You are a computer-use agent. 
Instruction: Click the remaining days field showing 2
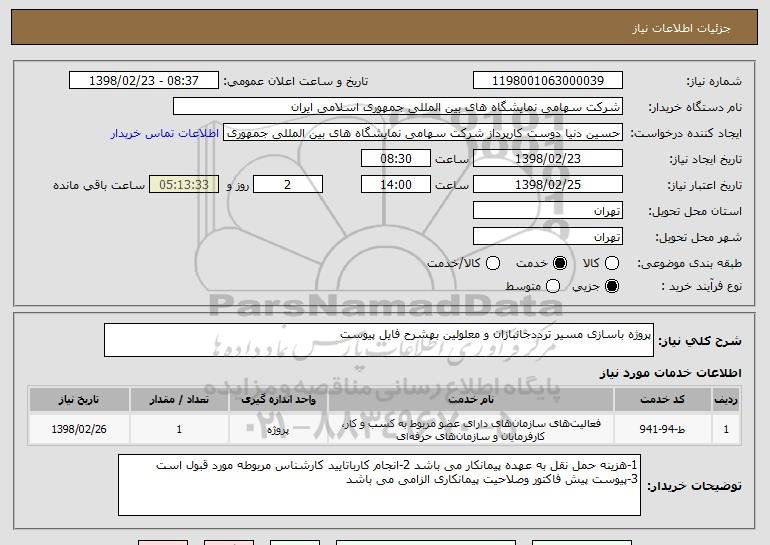pyautogui.click(x=288, y=185)
